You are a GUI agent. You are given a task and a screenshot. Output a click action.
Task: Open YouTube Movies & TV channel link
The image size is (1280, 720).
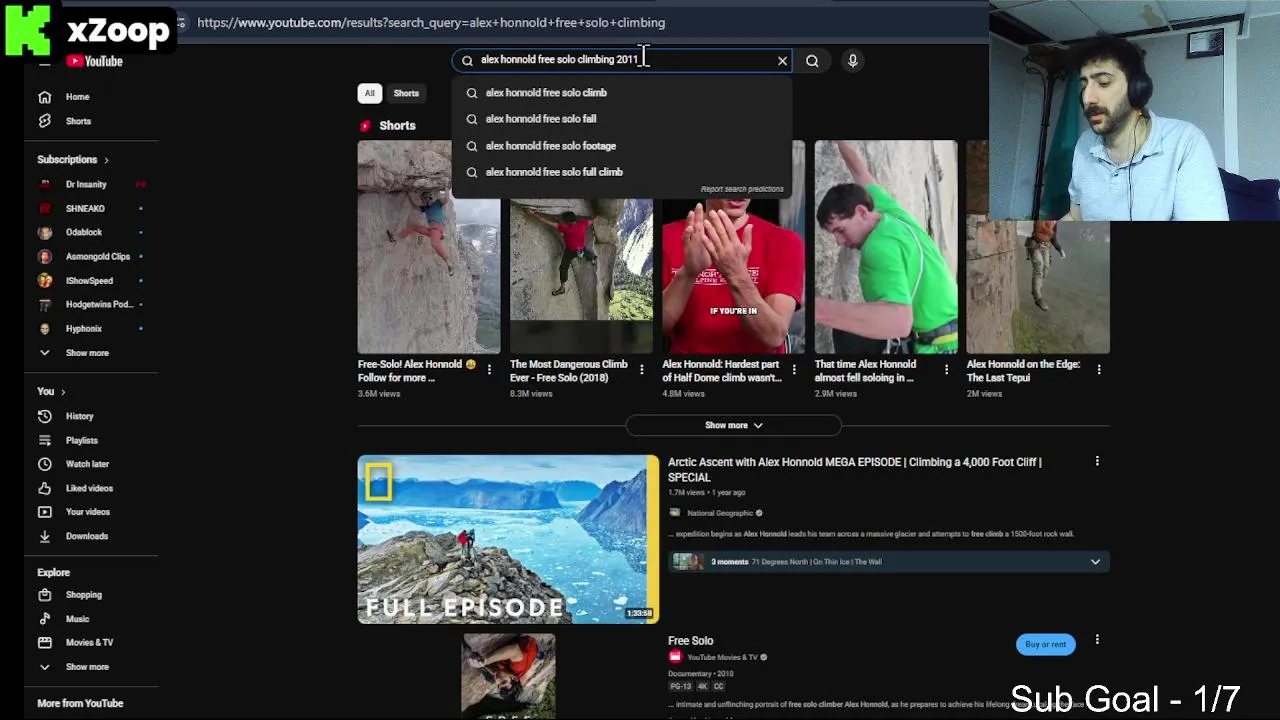pyautogui.click(x=721, y=657)
